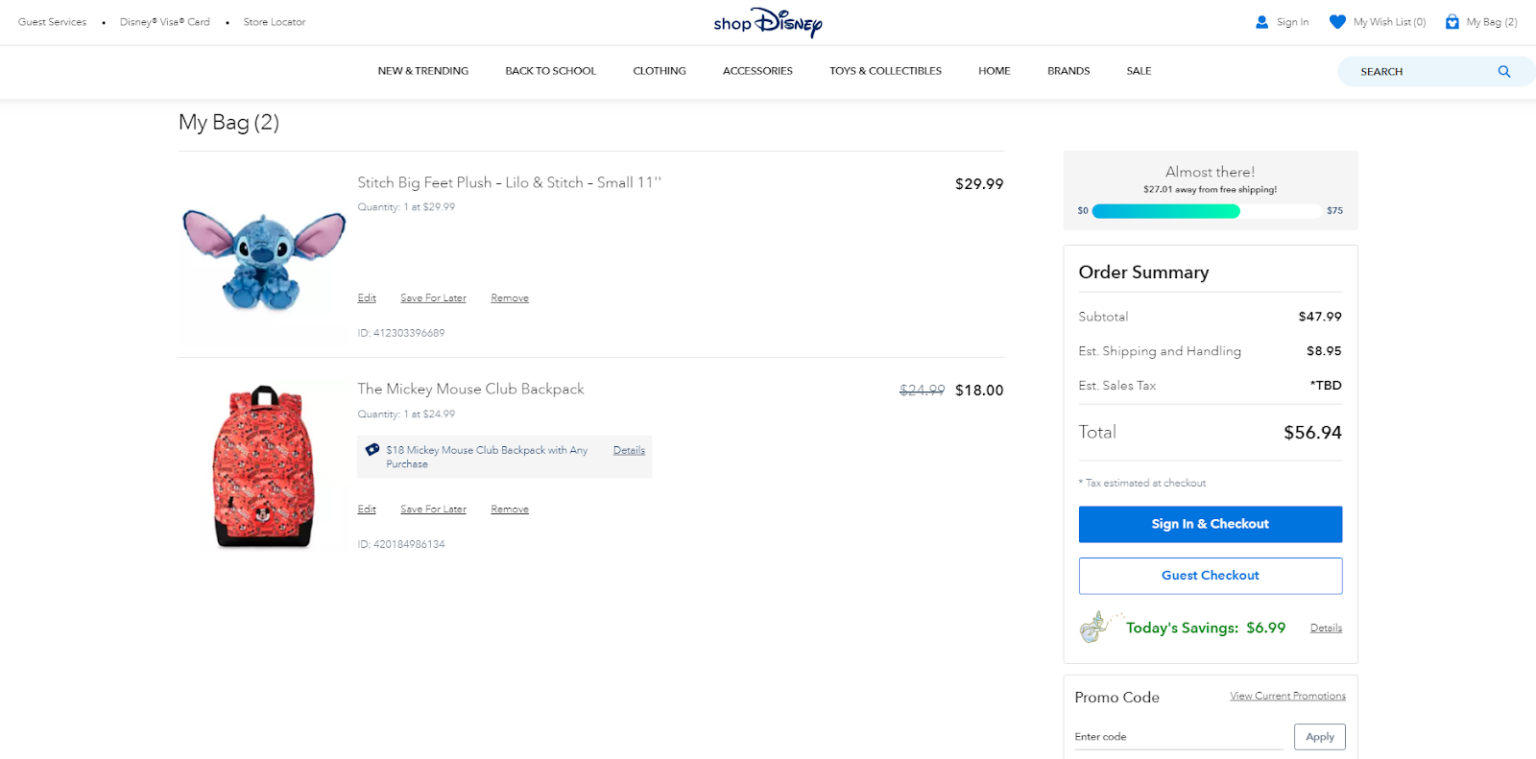Image resolution: width=1536 pixels, height=759 pixels.
Task: Open Details of the $18 backpack offer
Action: point(628,450)
